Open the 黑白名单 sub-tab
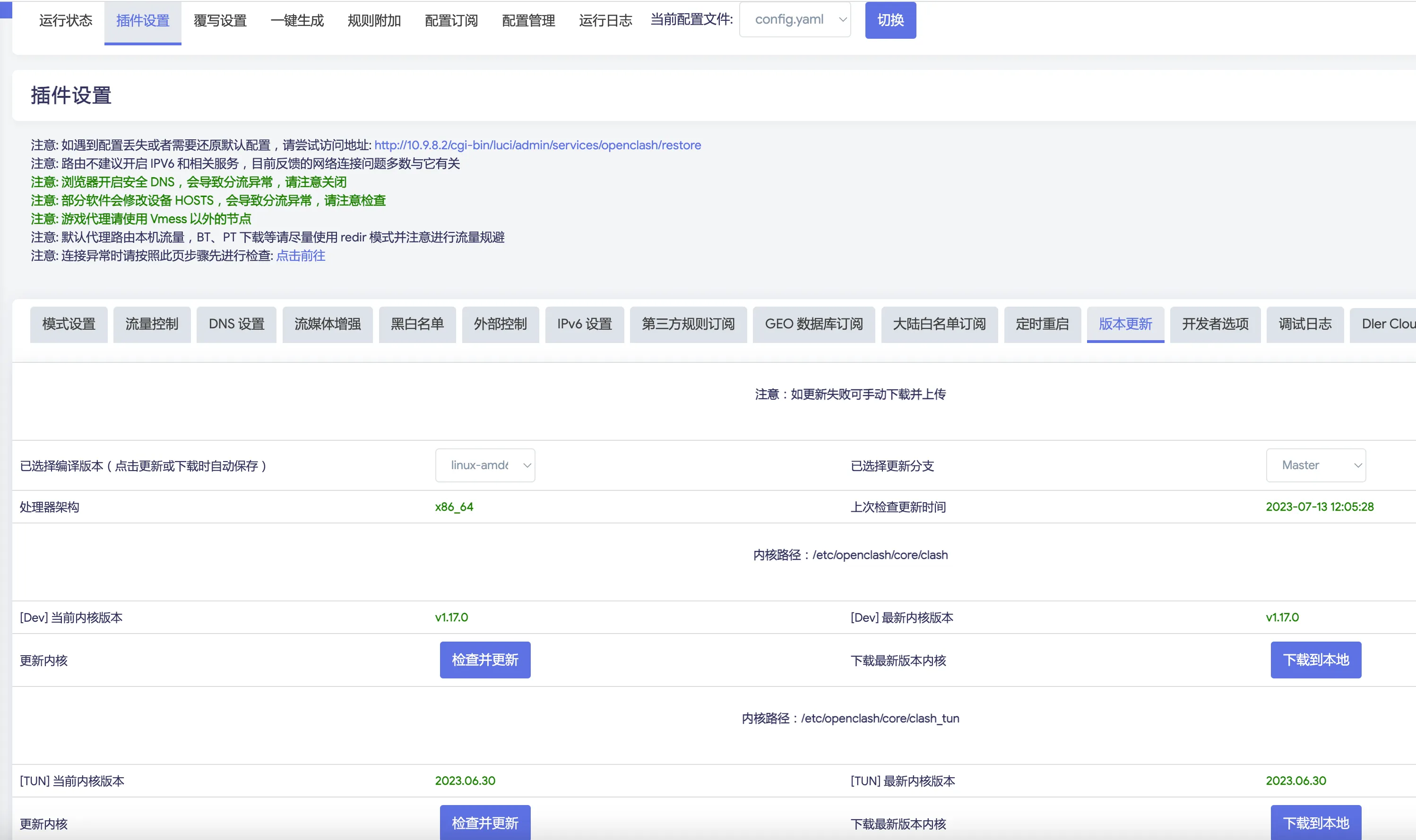Image resolution: width=1416 pixels, height=840 pixels. (x=417, y=325)
